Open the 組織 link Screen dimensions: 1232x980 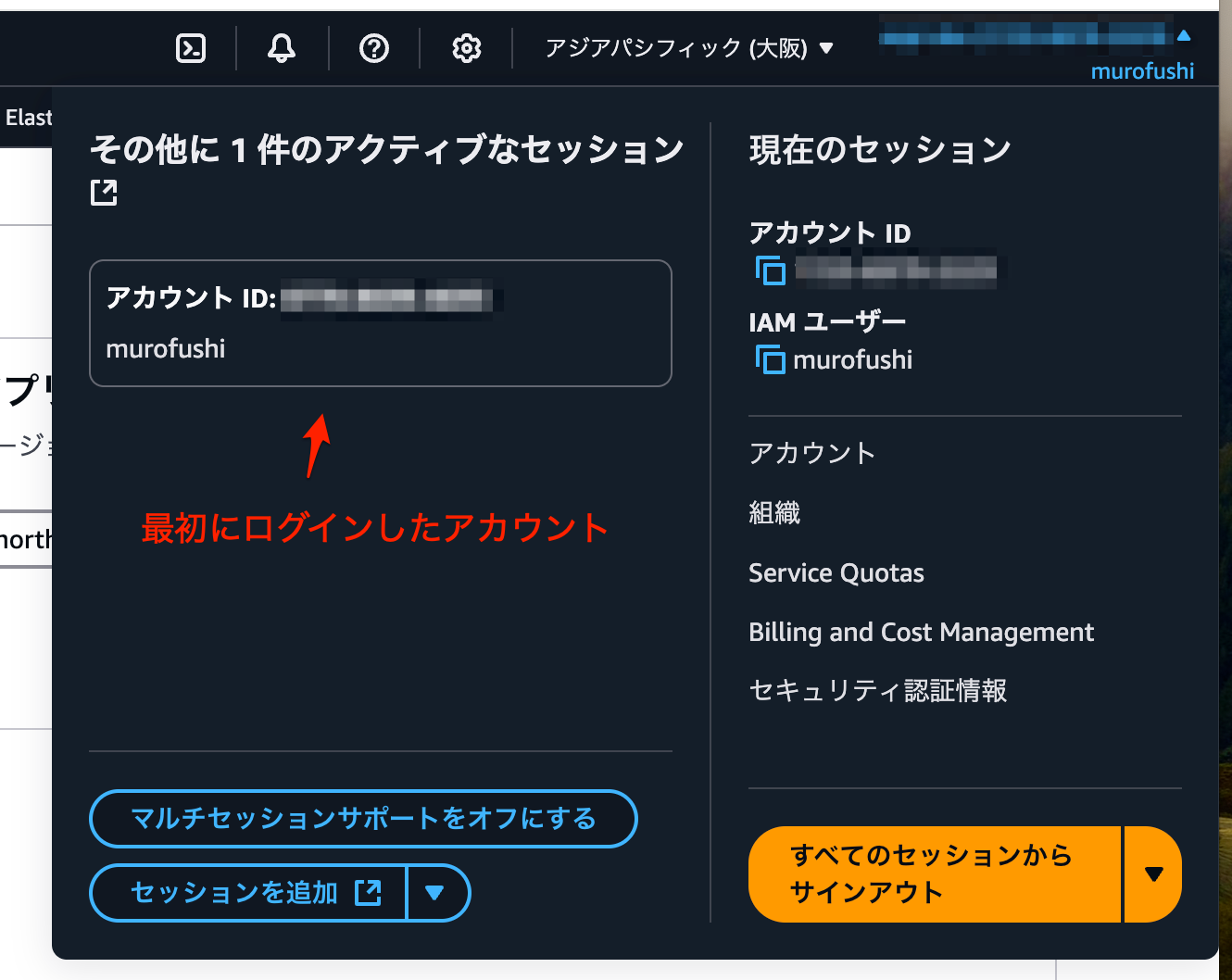[774, 512]
